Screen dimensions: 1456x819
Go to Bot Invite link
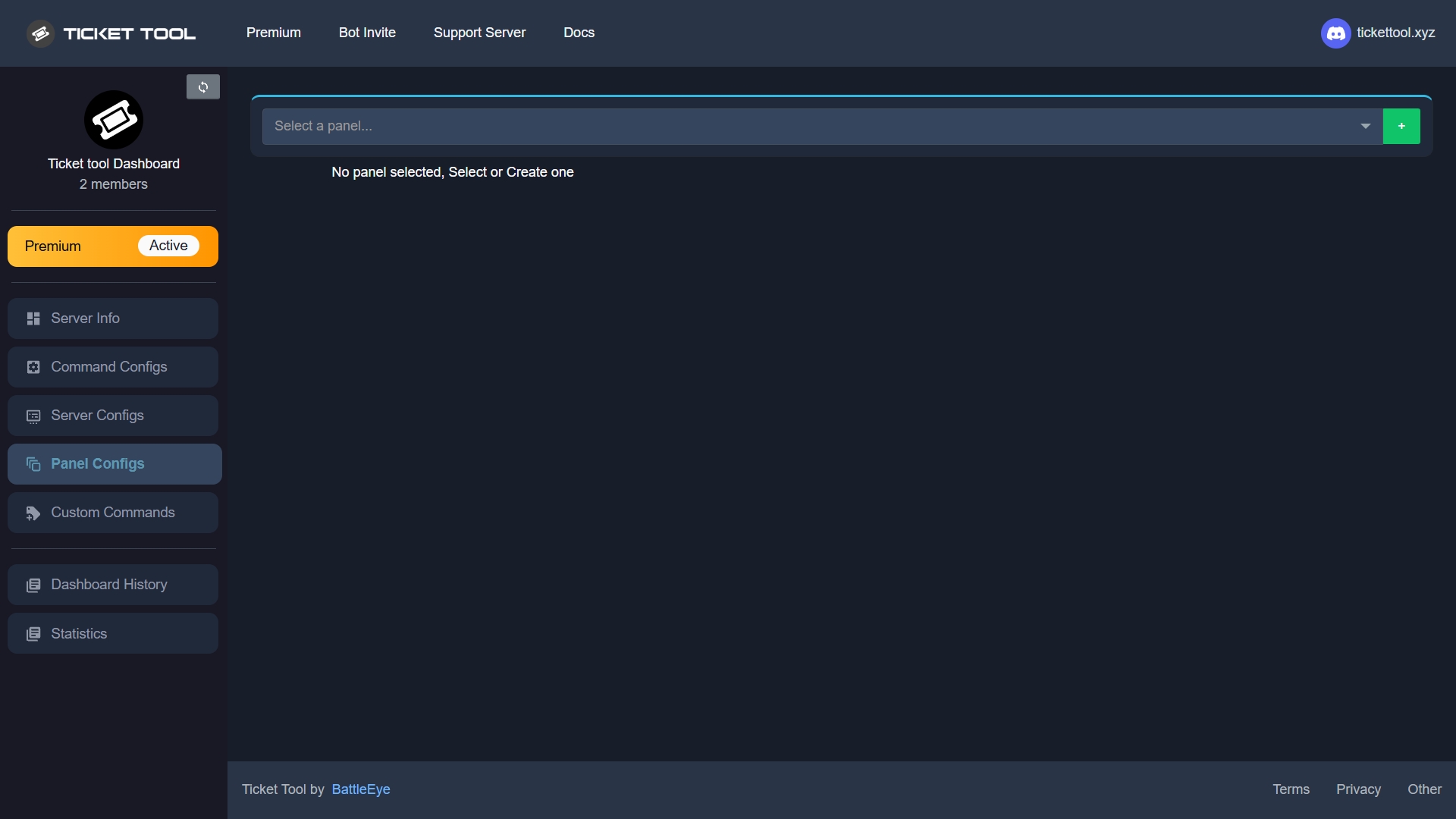coord(367,33)
